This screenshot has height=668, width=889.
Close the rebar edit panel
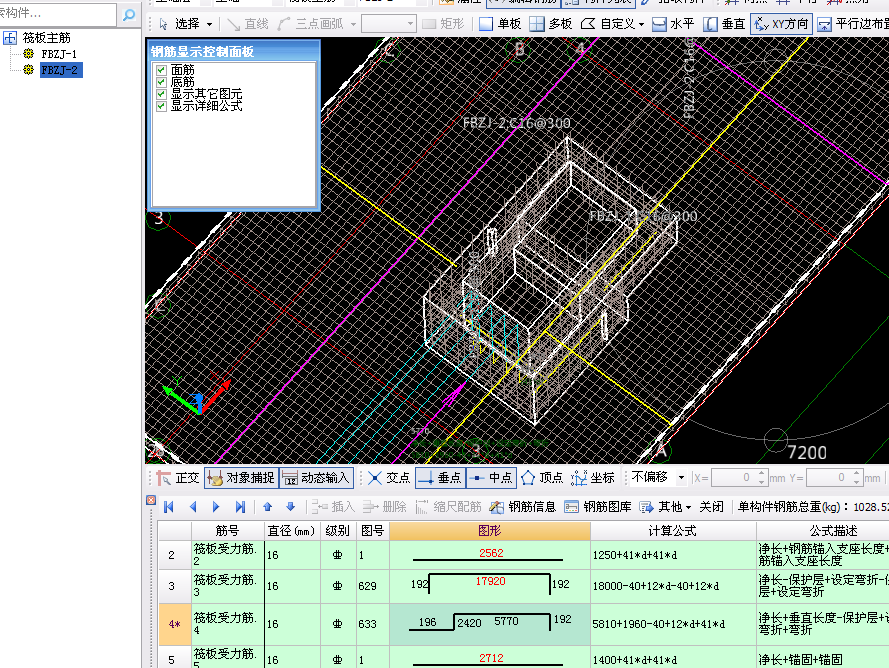(x=151, y=500)
